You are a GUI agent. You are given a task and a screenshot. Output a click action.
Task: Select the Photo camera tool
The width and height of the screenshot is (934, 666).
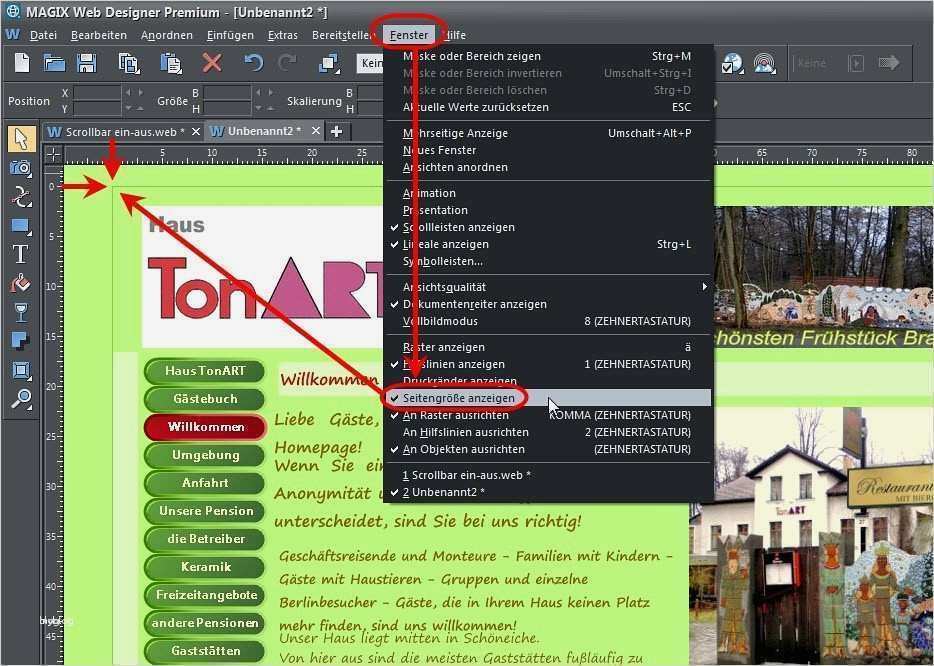(20, 167)
